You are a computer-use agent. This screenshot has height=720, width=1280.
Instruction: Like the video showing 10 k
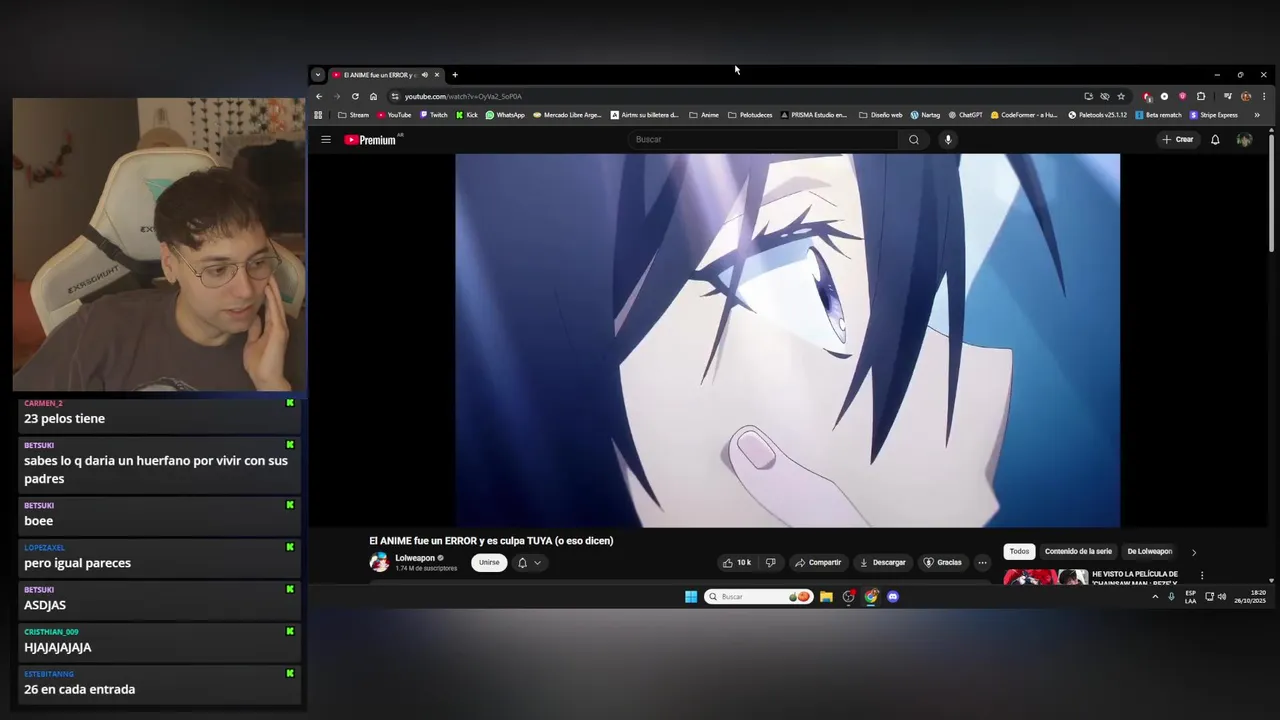click(x=737, y=563)
